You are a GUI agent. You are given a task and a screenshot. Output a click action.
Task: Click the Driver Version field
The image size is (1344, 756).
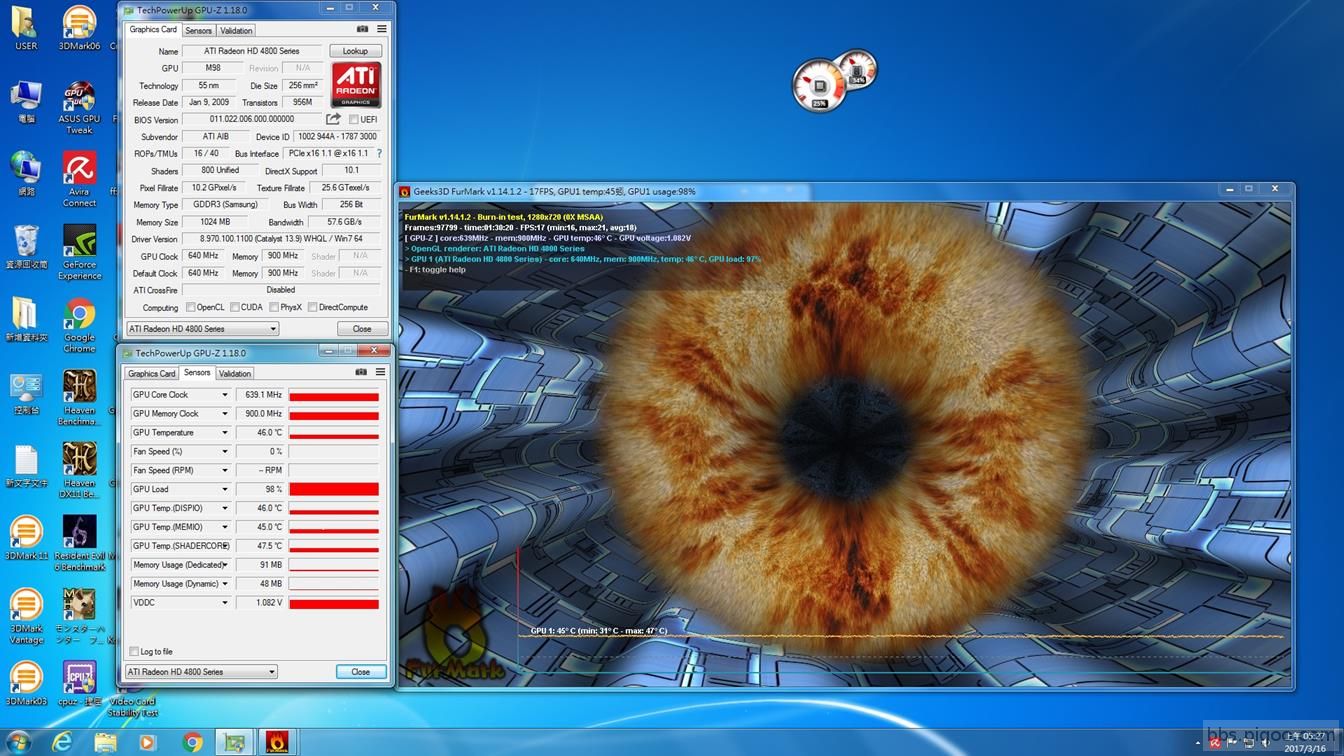(x=281, y=239)
